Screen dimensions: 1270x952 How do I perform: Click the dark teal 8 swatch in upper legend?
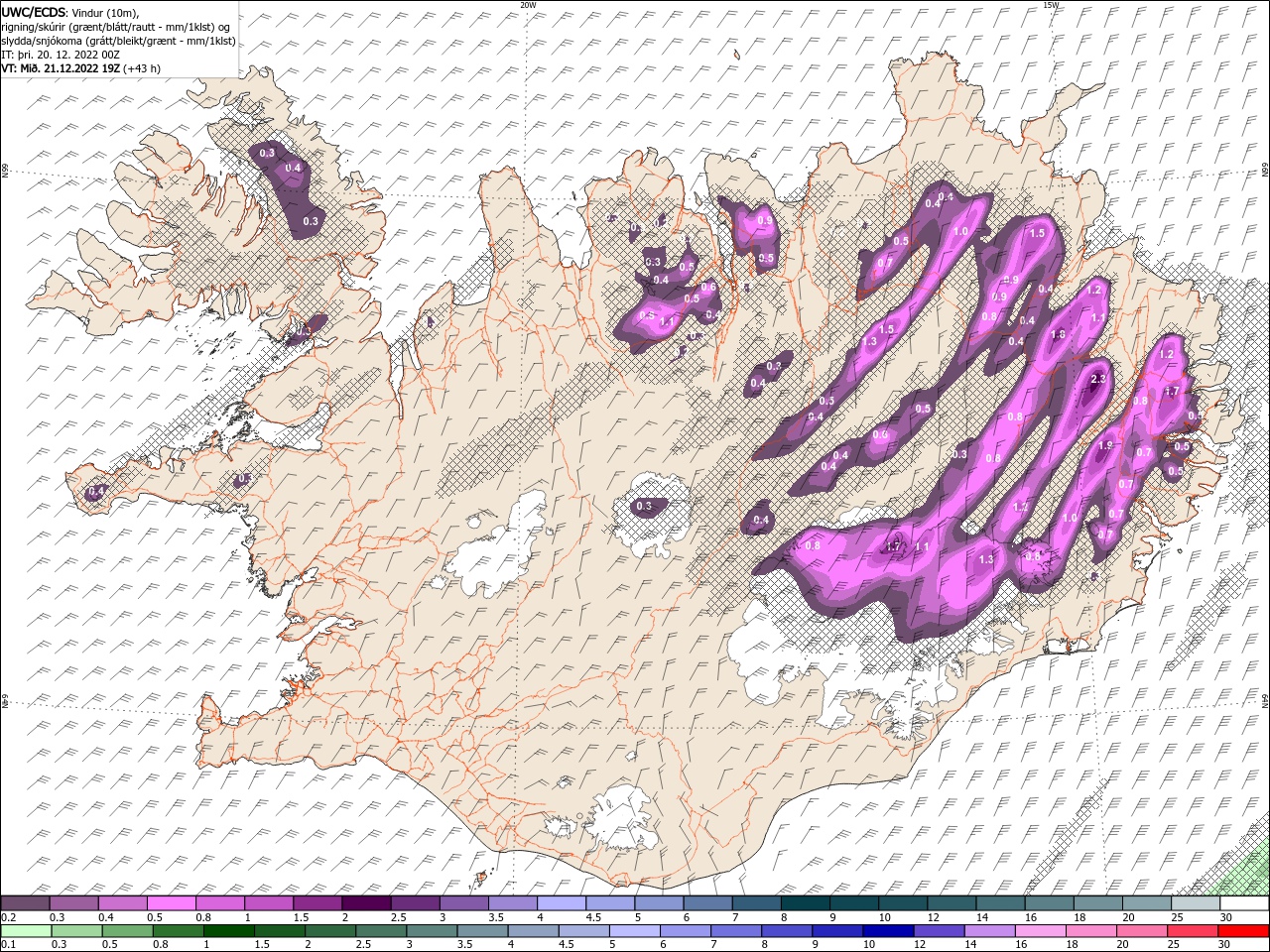(x=806, y=903)
